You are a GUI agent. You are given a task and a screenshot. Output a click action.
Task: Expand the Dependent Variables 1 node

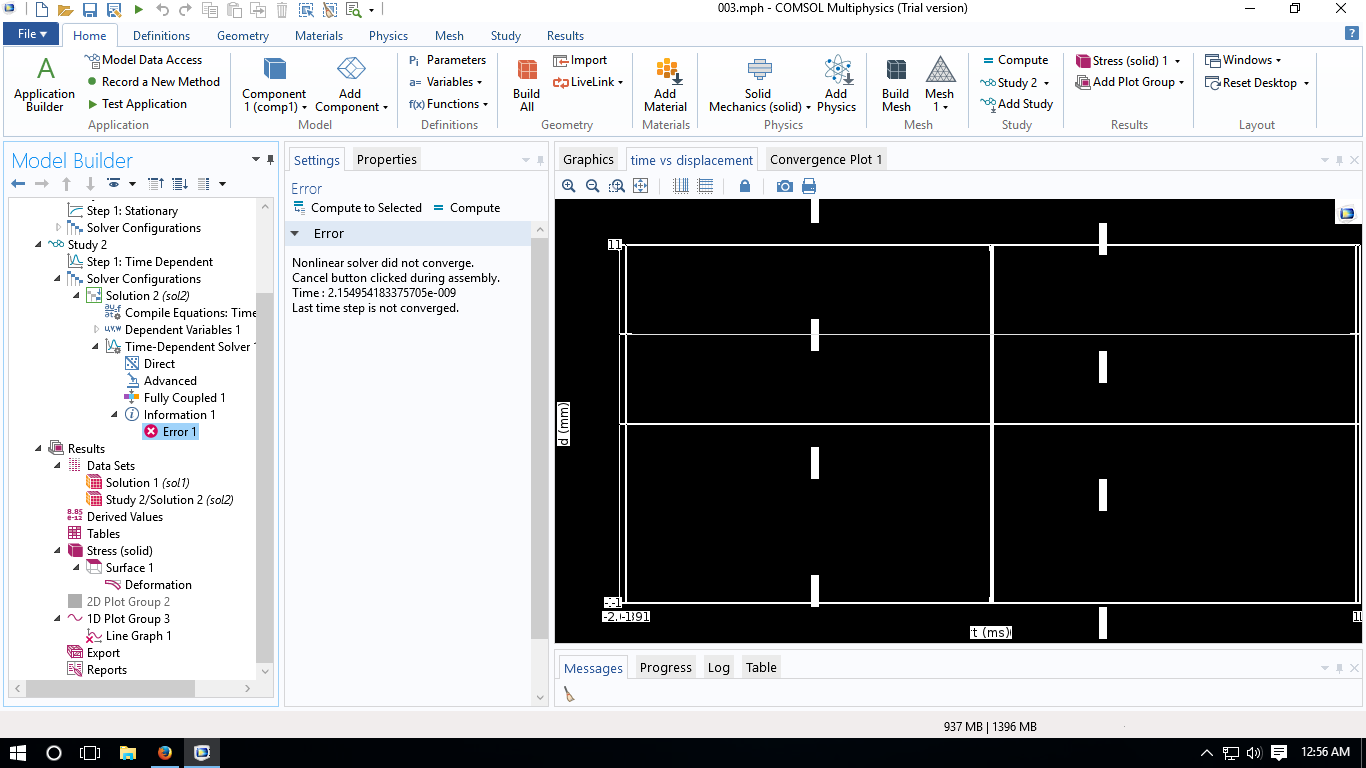pyautogui.click(x=96, y=330)
